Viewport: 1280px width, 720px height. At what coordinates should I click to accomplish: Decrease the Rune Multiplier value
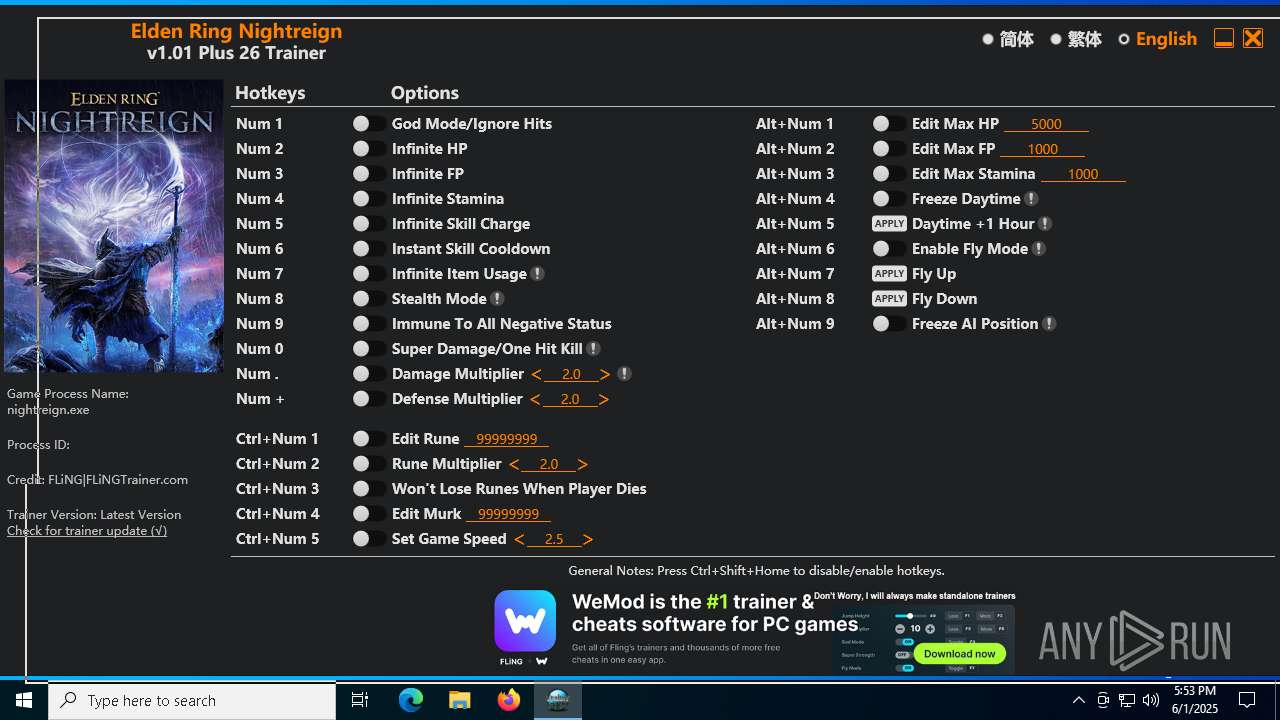pyautogui.click(x=514, y=464)
